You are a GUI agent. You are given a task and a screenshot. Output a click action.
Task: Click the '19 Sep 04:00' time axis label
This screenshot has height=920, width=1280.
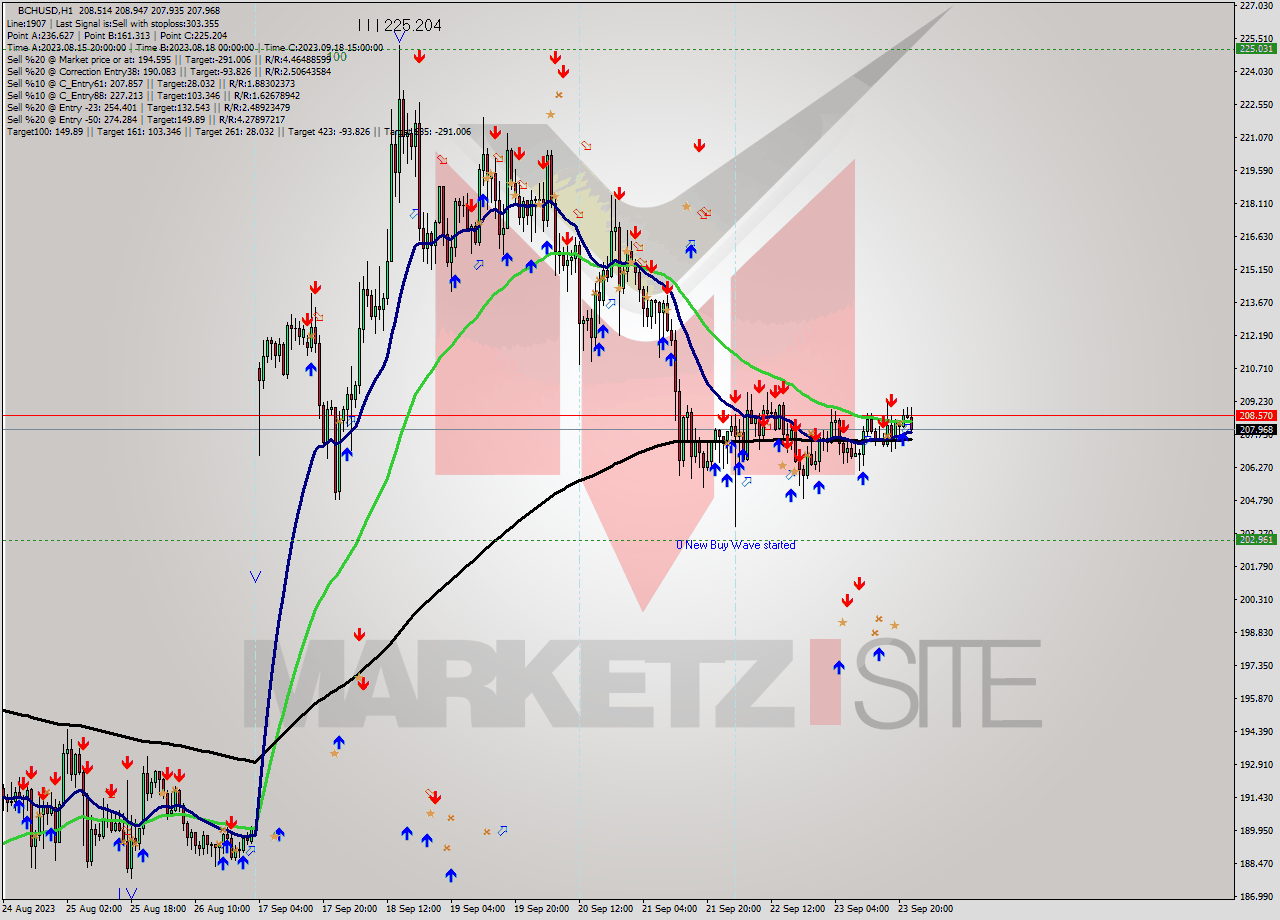(x=476, y=910)
